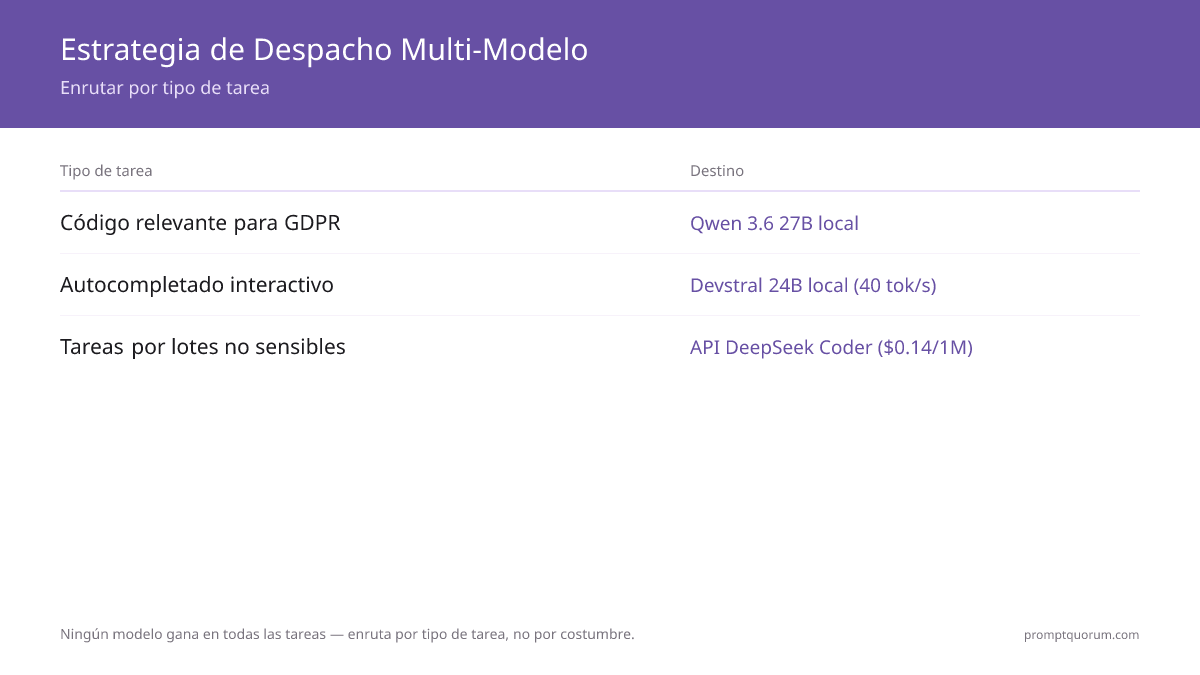1200x675 pixels.
Task: Select the 'Autocompletado interactivo' cell
Action: pyautogui.click(x=197, y=285)
